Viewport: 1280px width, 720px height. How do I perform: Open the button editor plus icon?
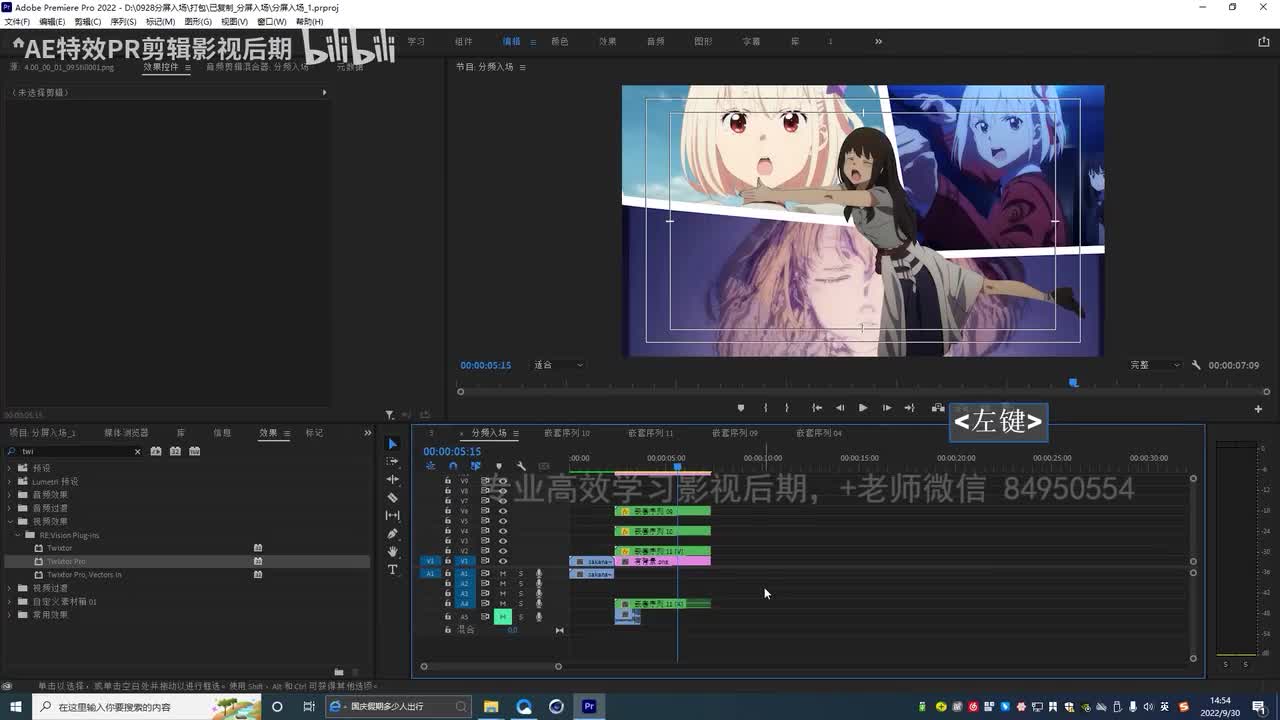tap(1258, 408)
